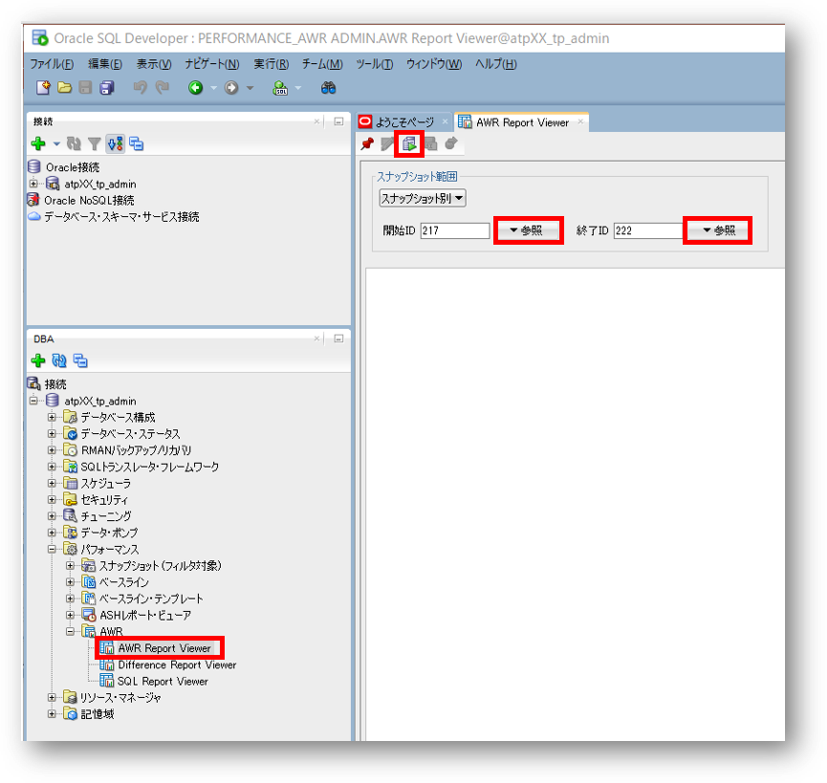Select Difference Report Viewer in the tree

coord(176,665)
